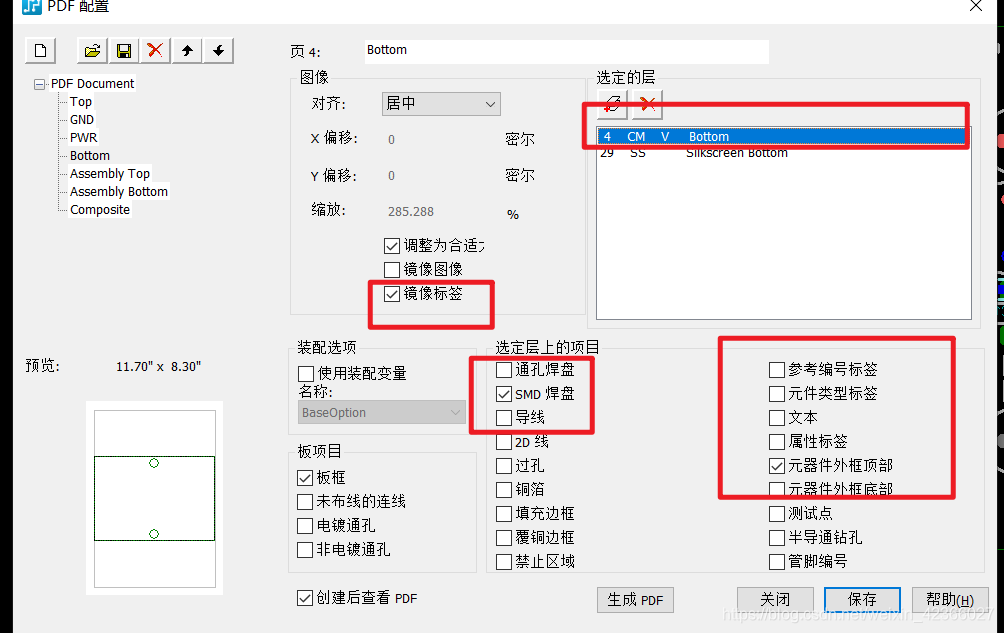
Task: Remove layer from the selected layers list
Action: [x=647, y=104]
